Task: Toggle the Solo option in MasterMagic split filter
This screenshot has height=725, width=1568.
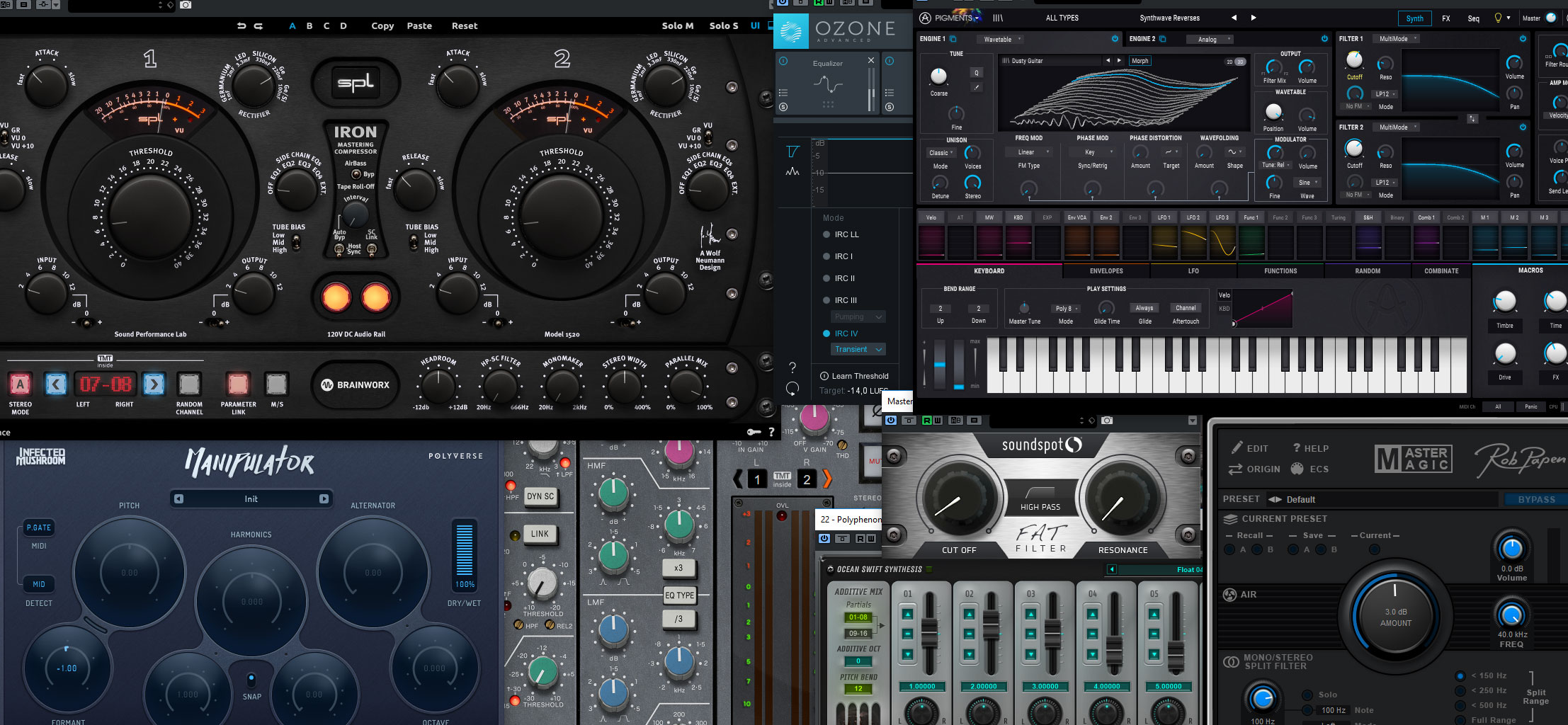Action: [1319, 695]
